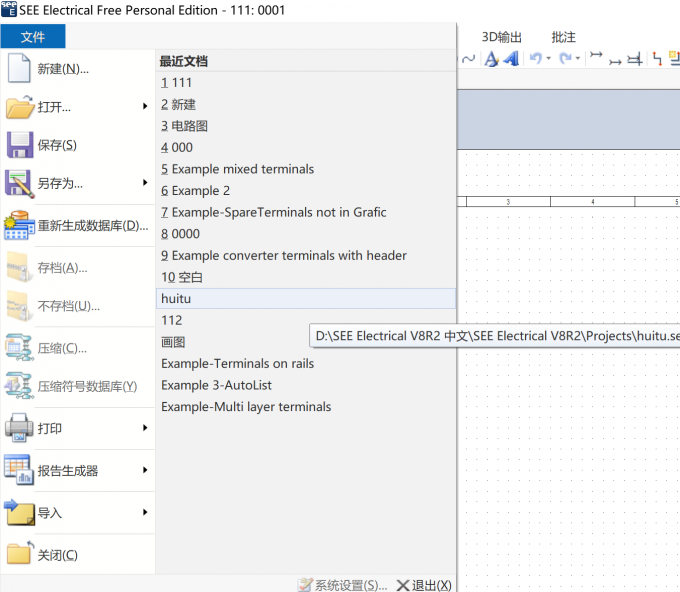The width and height of the screenshot is (680, 592).
Task: Open recent document 1 111
Action: tap(306, 82)
